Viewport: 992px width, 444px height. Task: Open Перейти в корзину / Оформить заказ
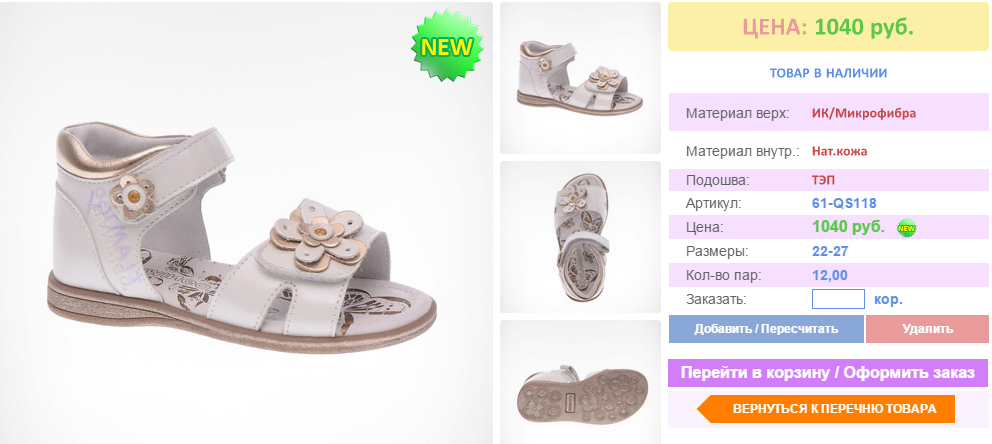point(828,373)
